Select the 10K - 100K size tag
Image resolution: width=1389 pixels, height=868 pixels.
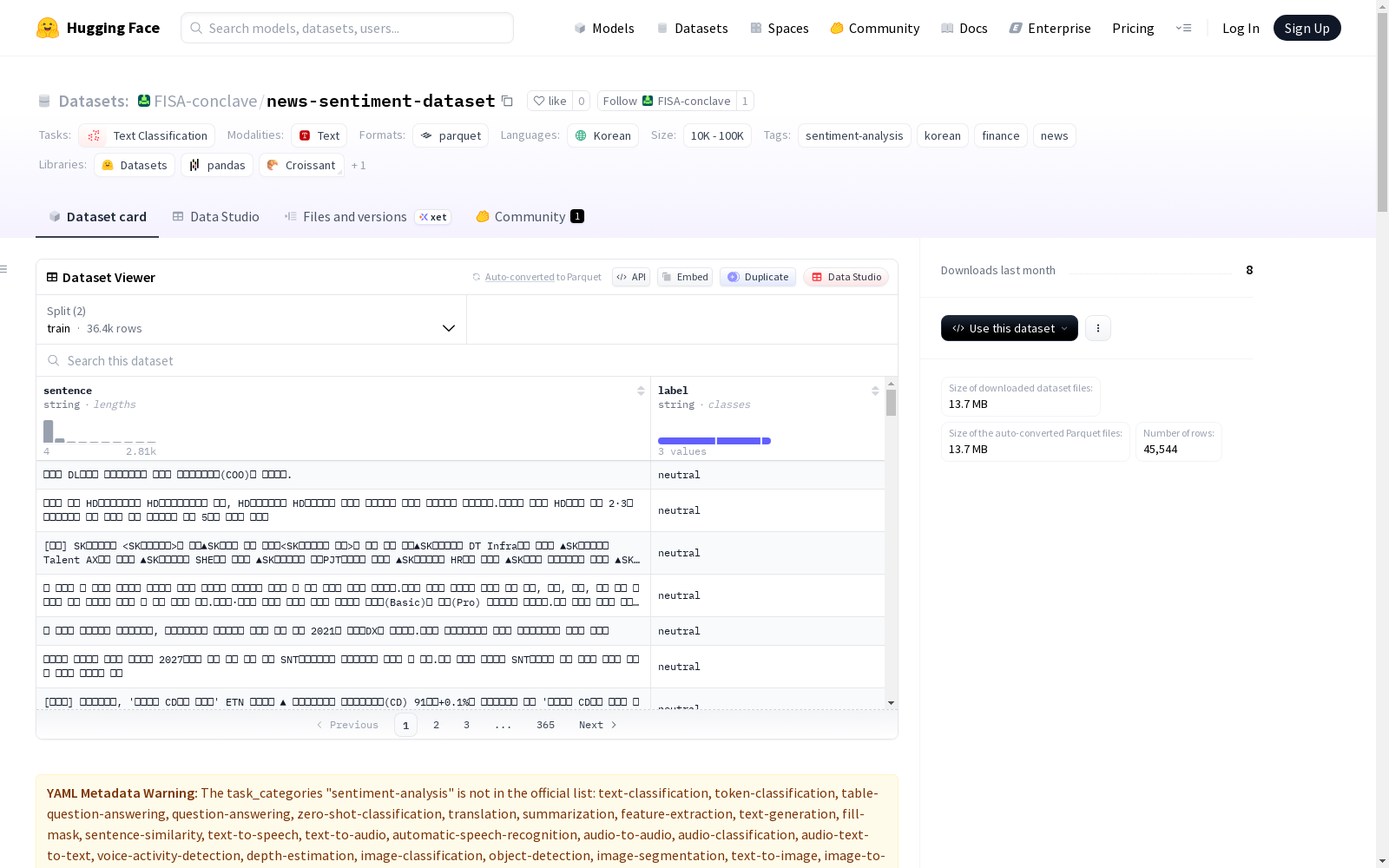point(717,135)
